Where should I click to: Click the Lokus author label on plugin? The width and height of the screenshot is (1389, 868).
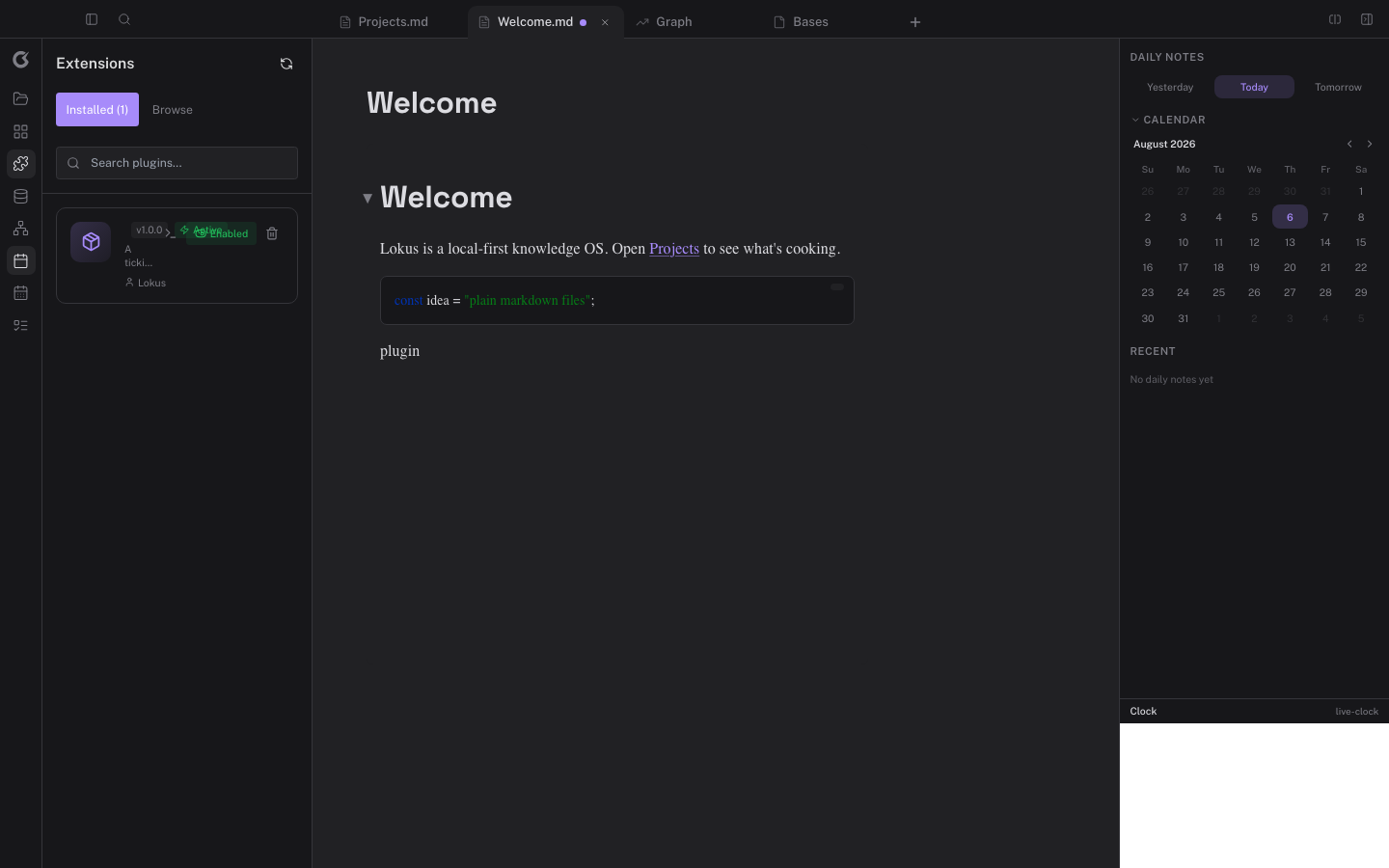[146, 283]
